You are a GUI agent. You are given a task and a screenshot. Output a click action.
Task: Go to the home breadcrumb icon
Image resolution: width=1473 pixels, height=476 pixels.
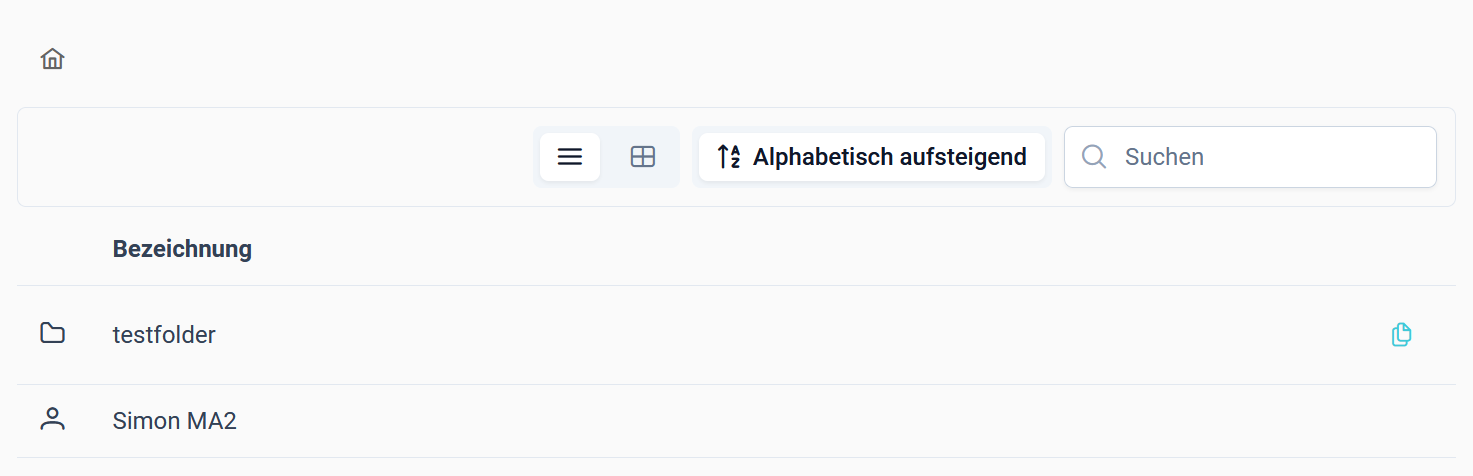[52, 59]
